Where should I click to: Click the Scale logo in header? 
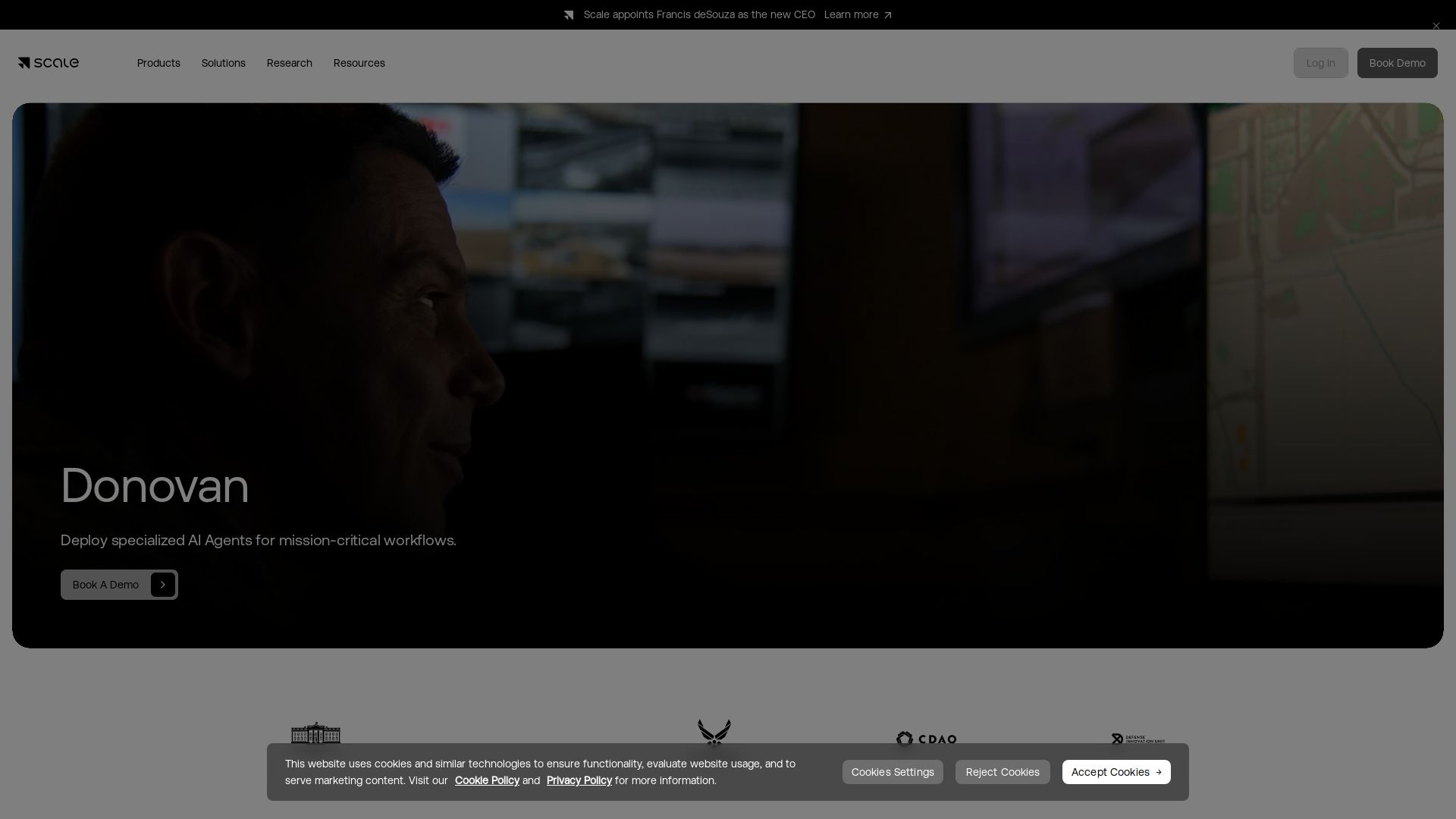click(49, 63)
